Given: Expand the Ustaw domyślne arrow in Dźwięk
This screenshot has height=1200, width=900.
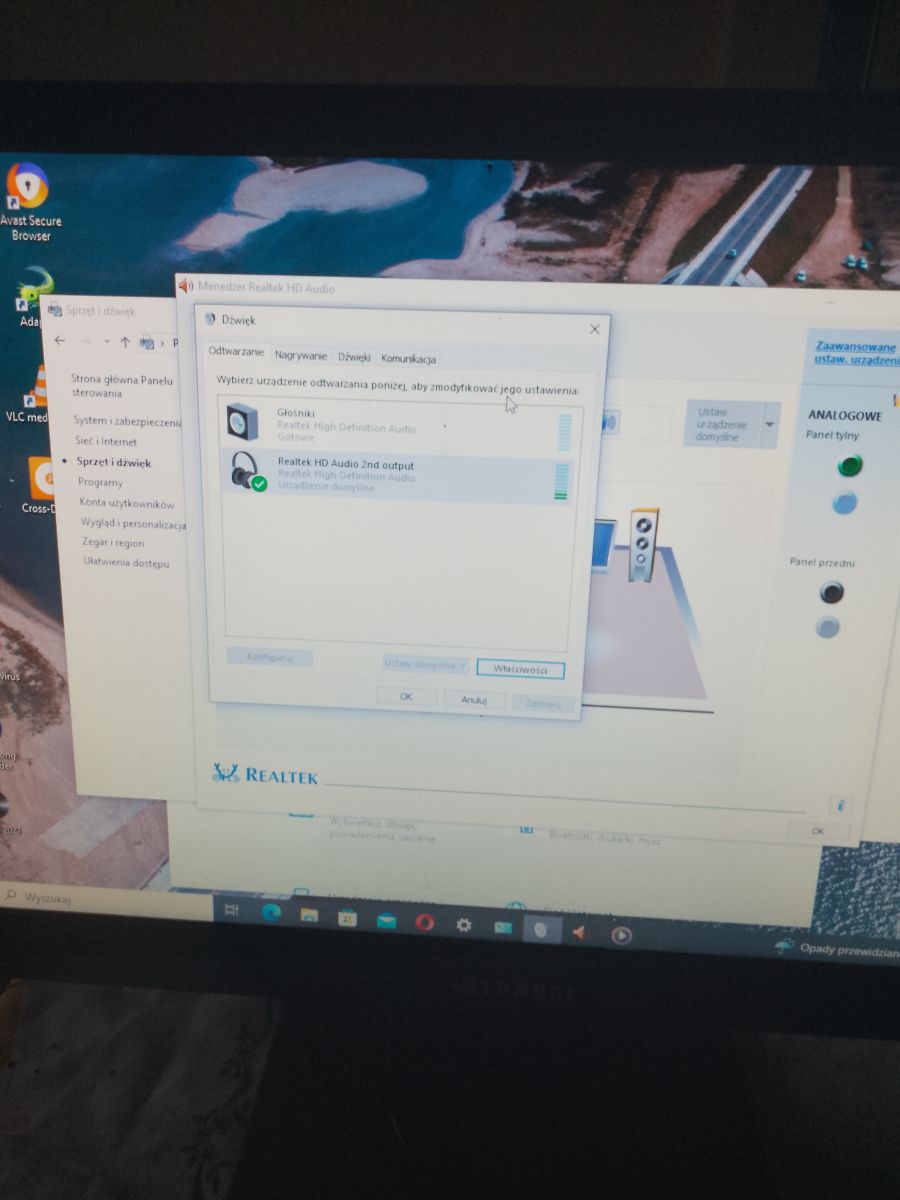Looking at the screenshot, I should click(464, 665).
